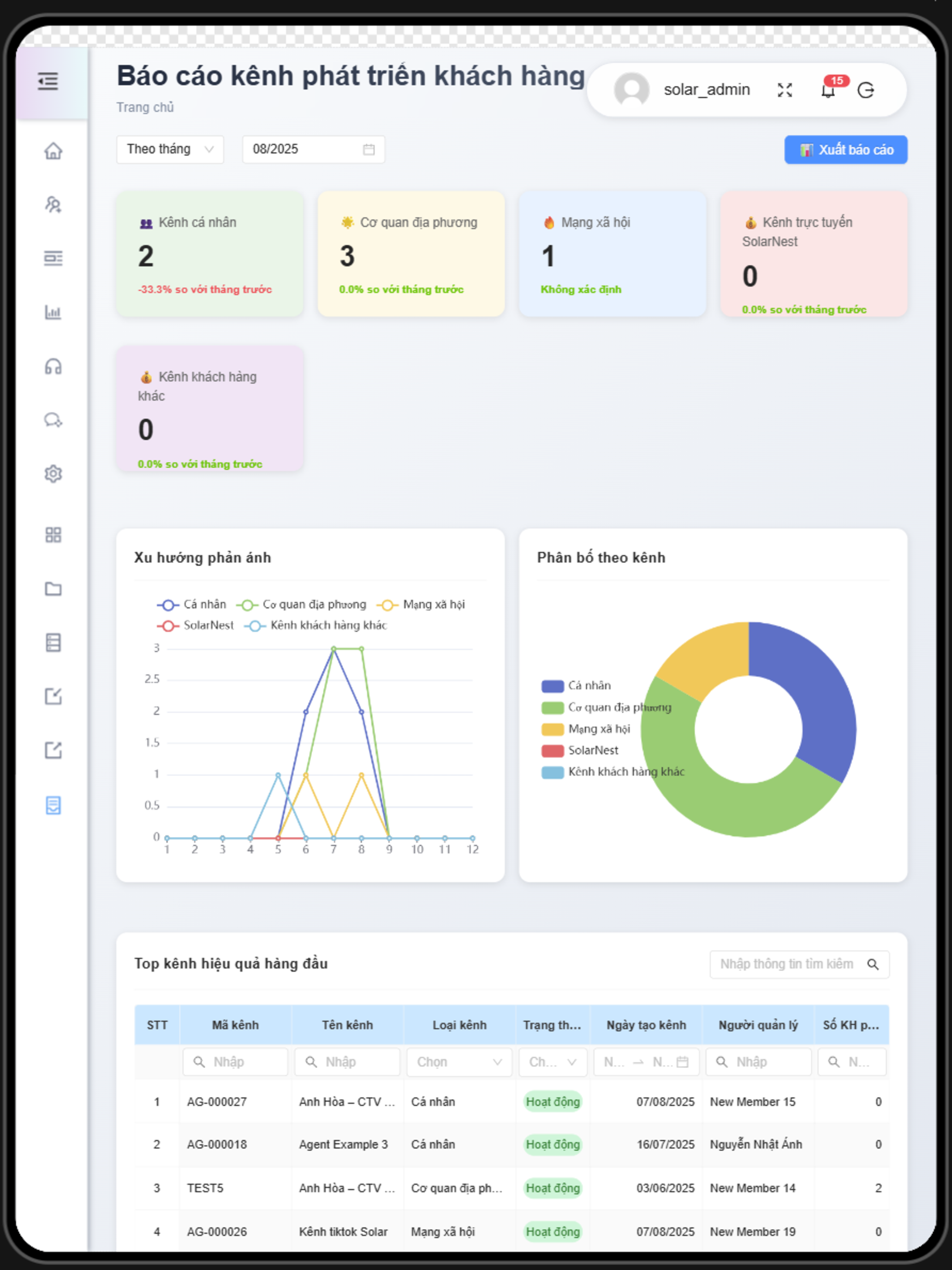Open the Home icon in the sidebar
The image size is (952, 1270).
click(54, 151)
